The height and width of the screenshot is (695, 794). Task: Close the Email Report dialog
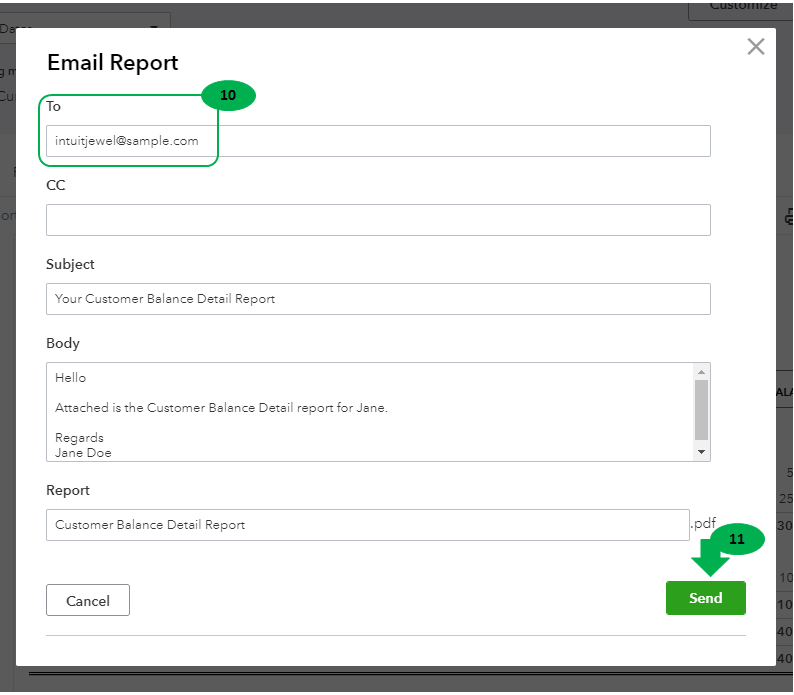[x=756, y=47]
